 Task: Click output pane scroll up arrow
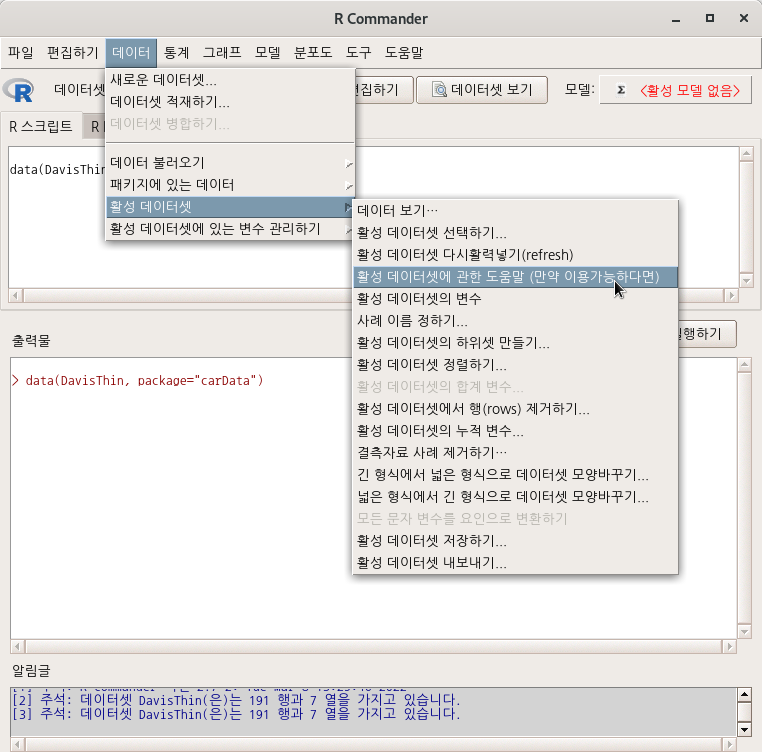pyautogui.click(x=744, y=365)
